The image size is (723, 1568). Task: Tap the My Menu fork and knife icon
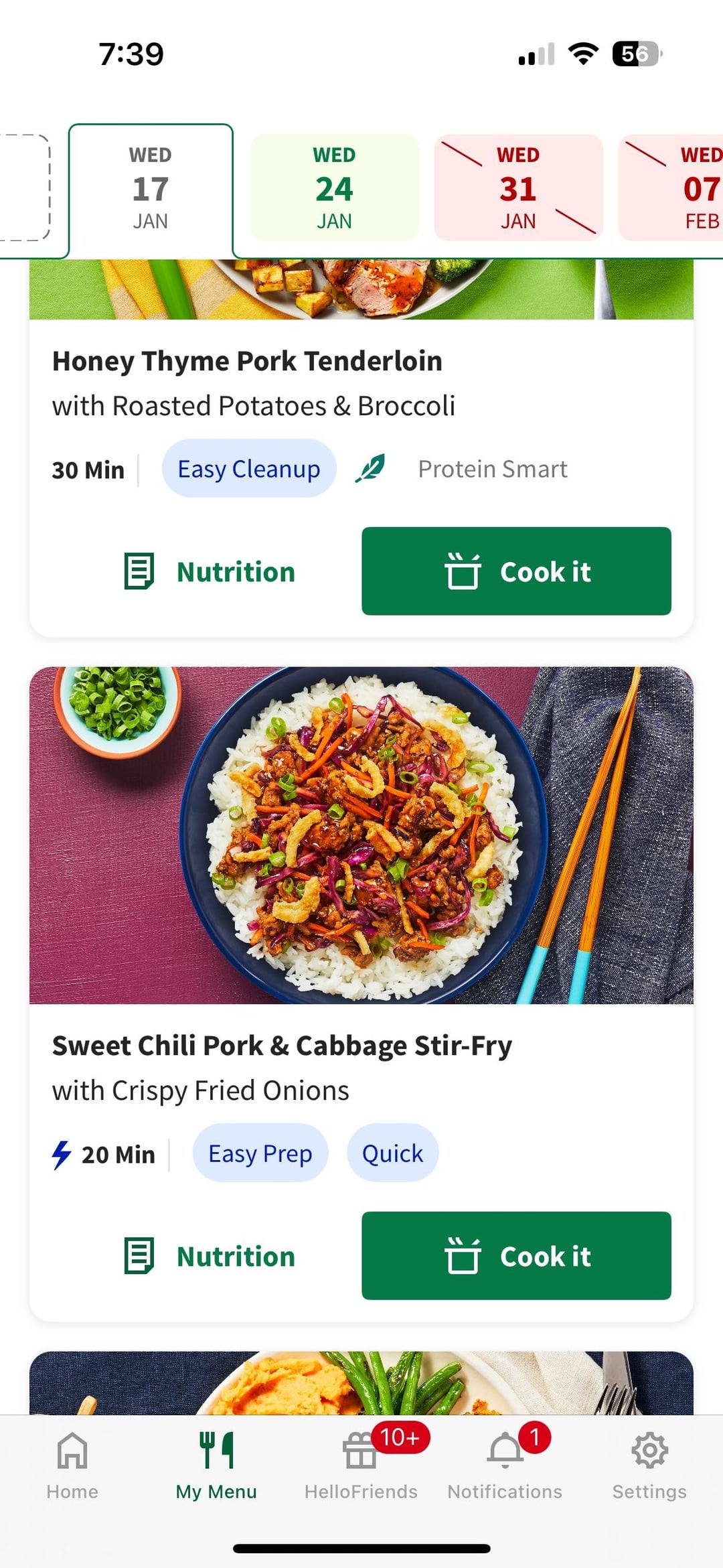click(x=216, y=1451)
